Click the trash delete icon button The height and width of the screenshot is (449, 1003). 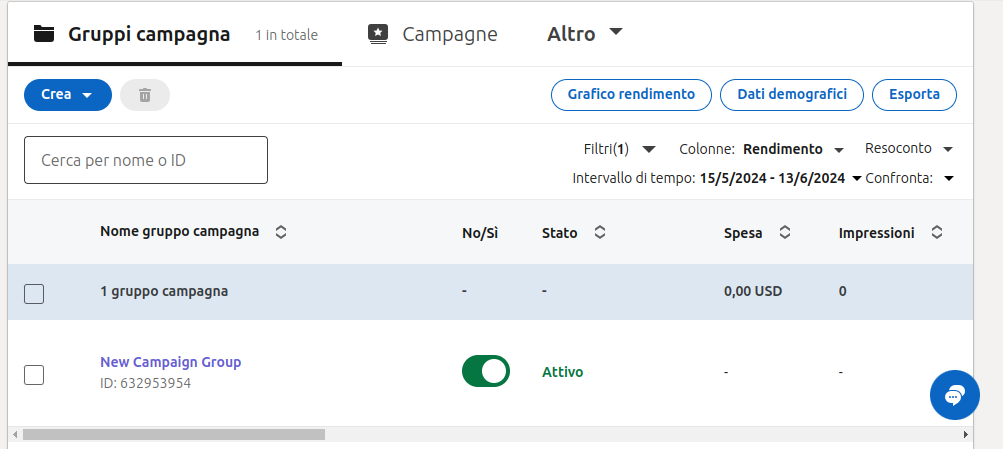(145, 95)
